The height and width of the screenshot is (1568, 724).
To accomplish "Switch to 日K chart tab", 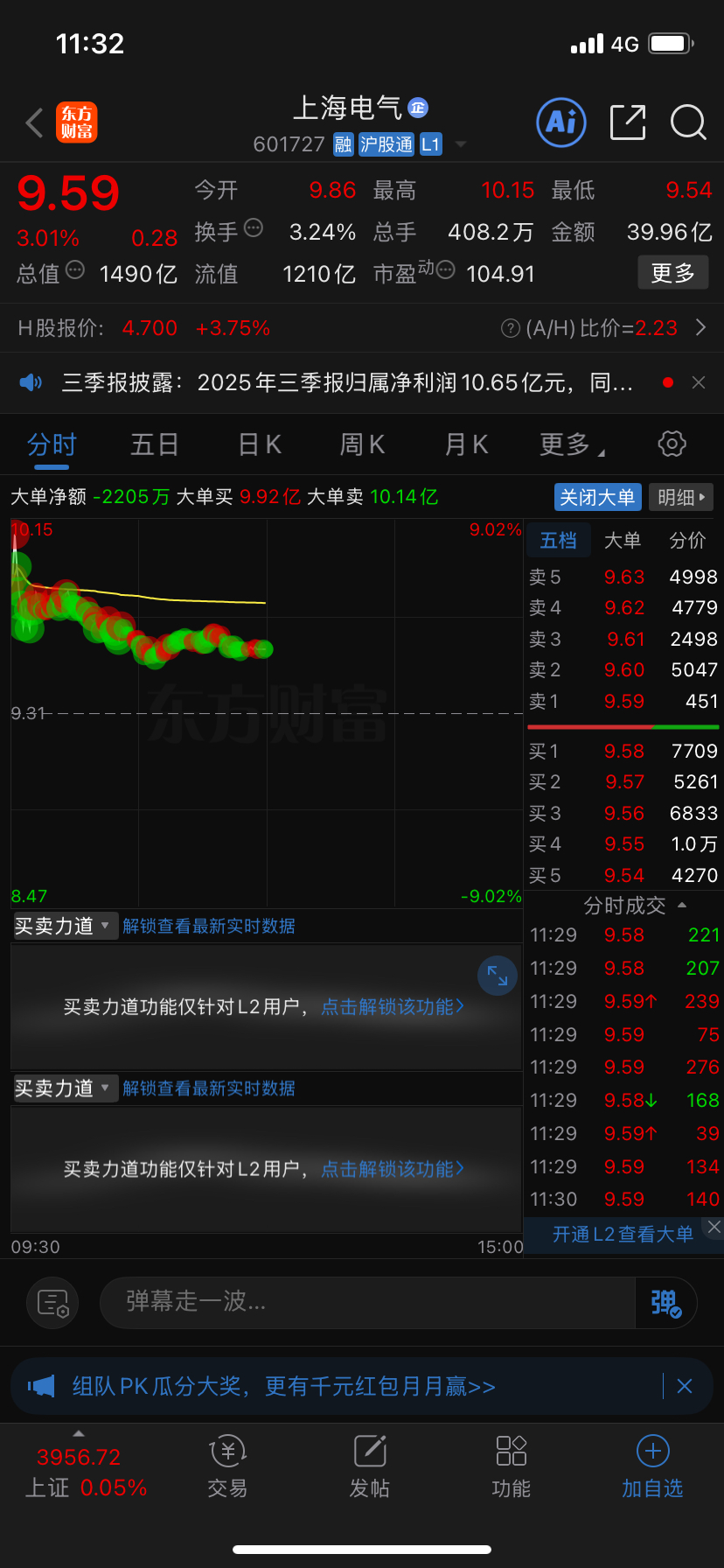I will tap(259, 444).
